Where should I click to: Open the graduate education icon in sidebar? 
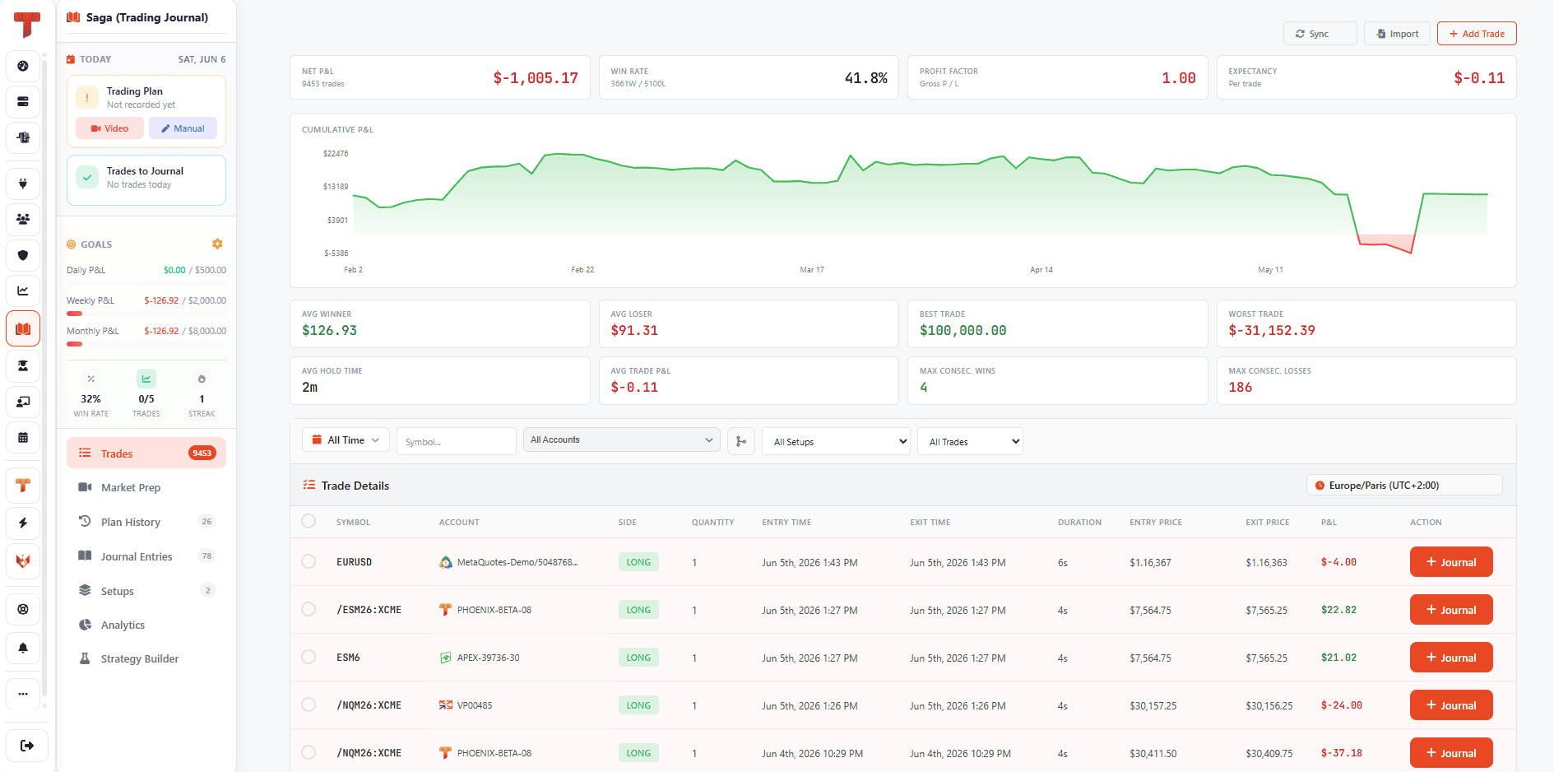pyautogui.click(x=23, y=365)
